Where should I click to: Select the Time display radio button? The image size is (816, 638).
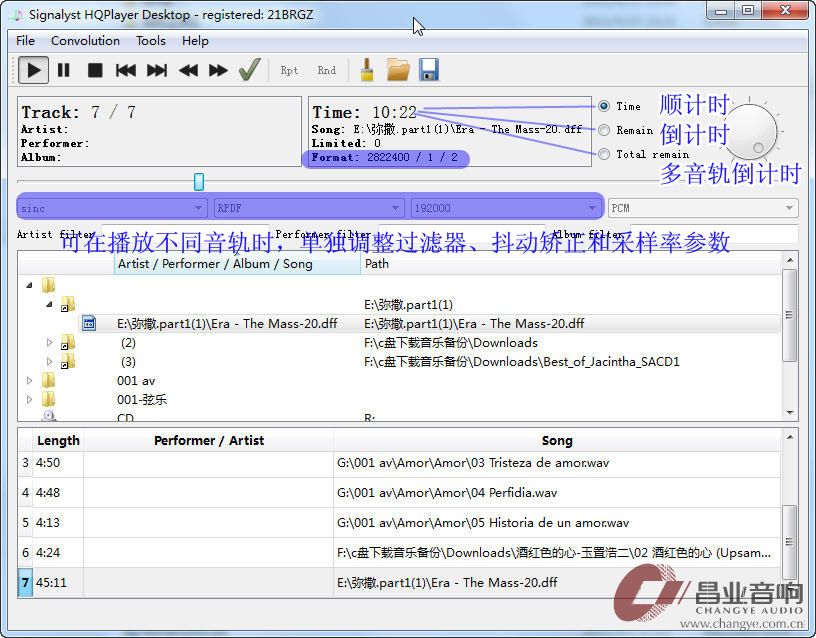tap(604, 106)
